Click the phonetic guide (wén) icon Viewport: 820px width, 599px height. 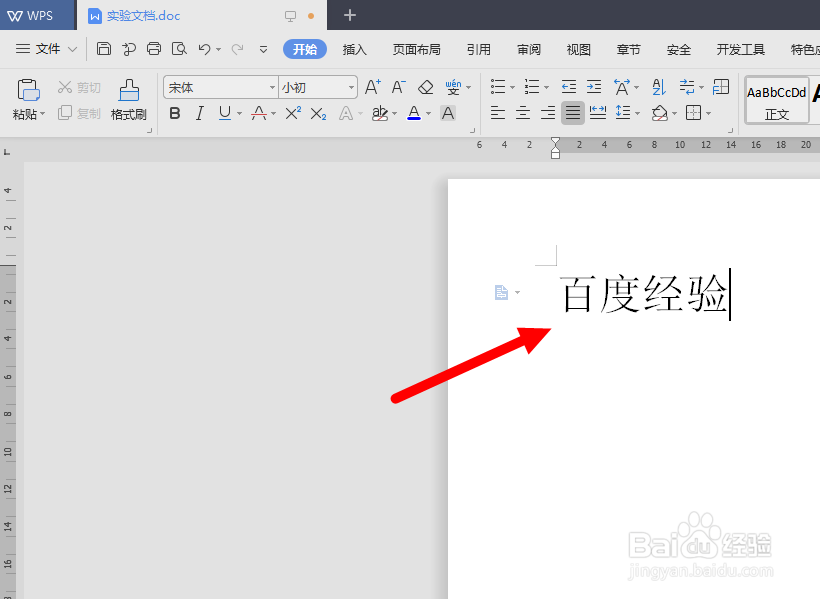pos(453,87)
